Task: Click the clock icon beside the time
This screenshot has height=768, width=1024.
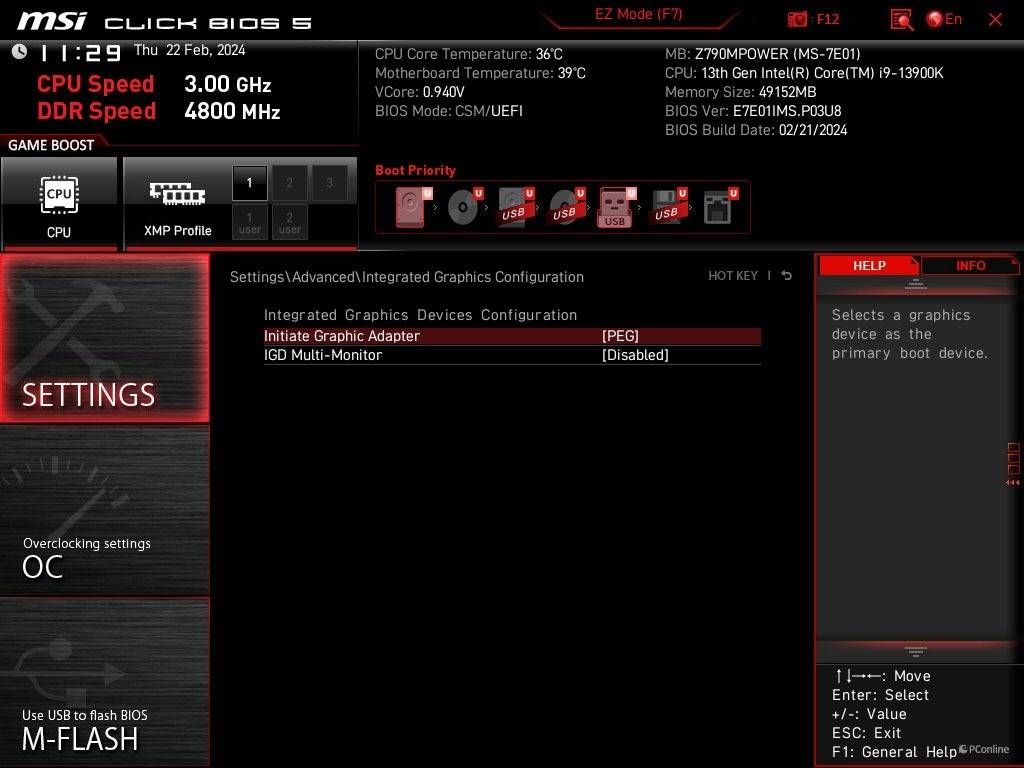Action: [x=19, y=51]
